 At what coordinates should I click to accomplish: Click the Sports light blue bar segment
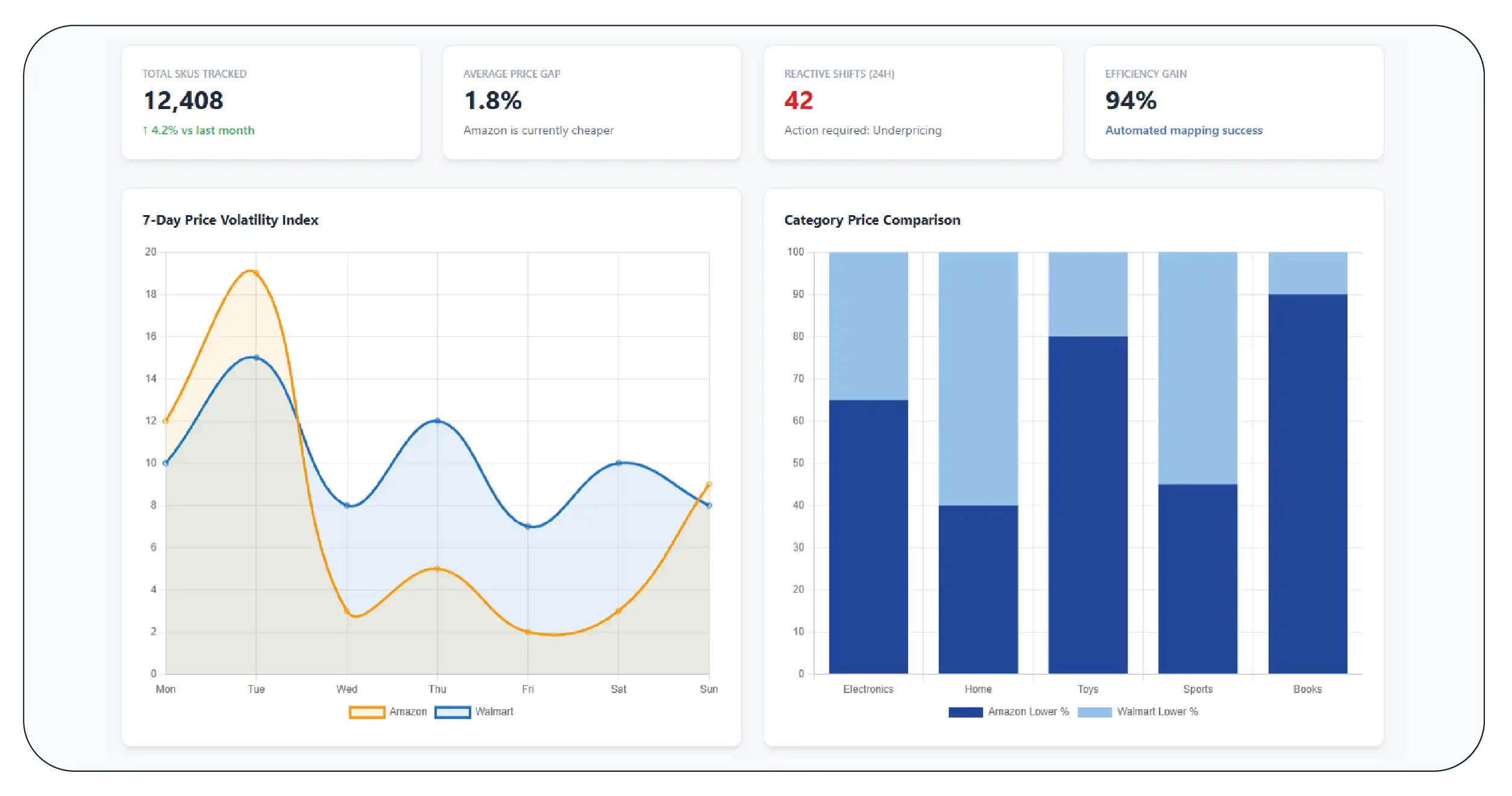coord(1197,368)
